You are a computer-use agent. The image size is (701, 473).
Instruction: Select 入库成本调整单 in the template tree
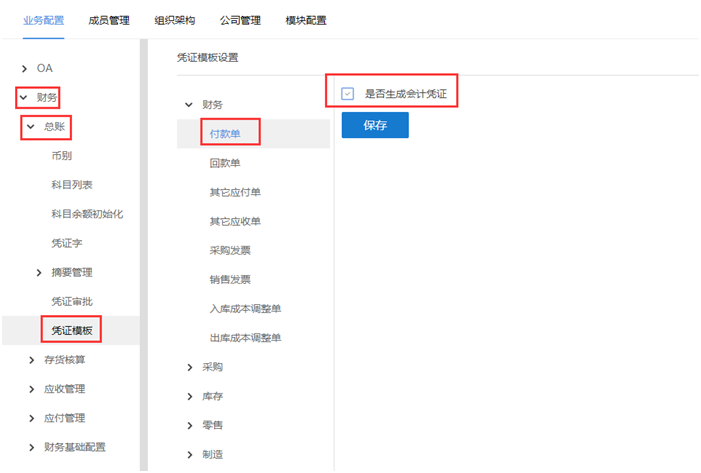245,309
